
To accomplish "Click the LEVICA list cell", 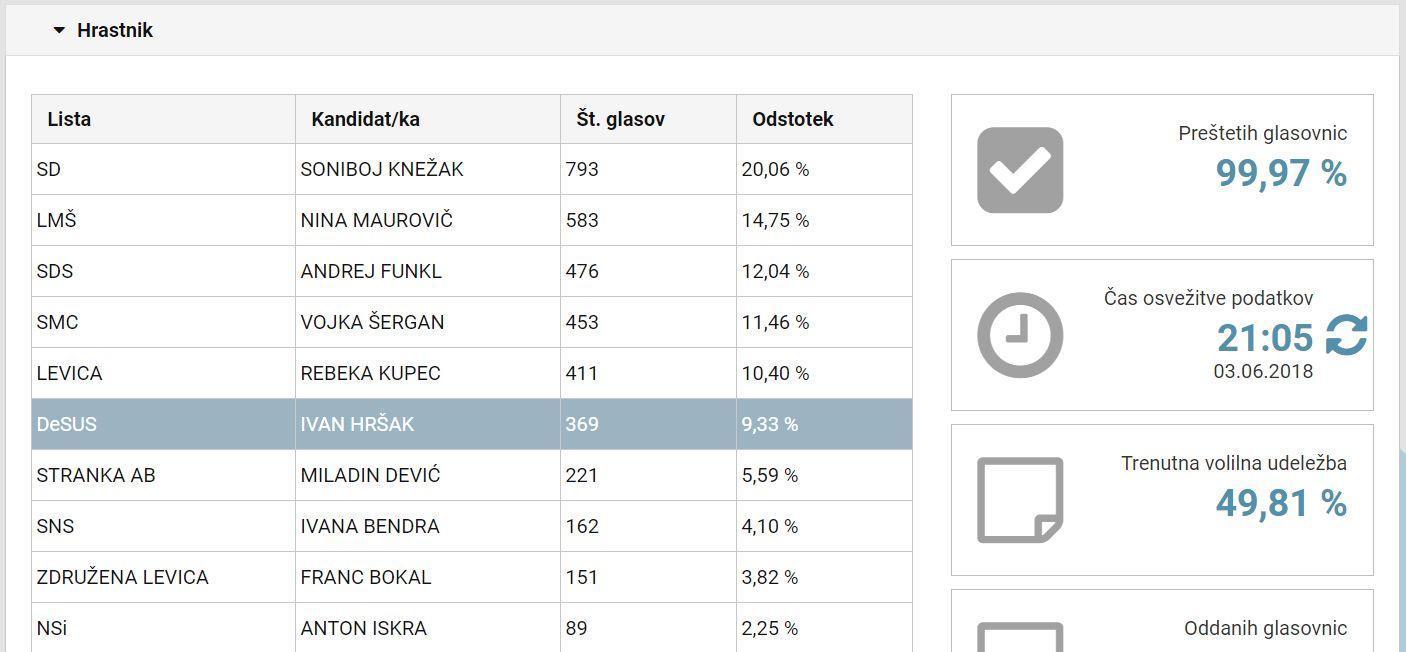I will [69, 374].
